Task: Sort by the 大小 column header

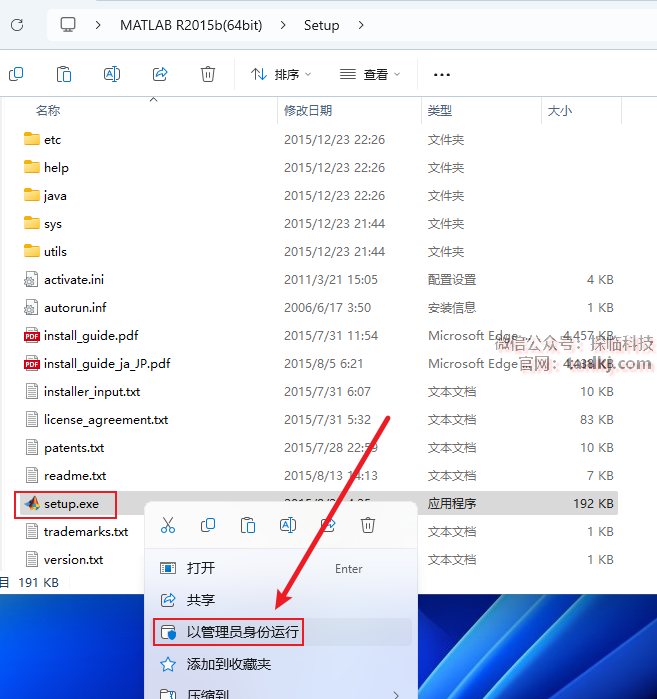Action: pos(559,110)
